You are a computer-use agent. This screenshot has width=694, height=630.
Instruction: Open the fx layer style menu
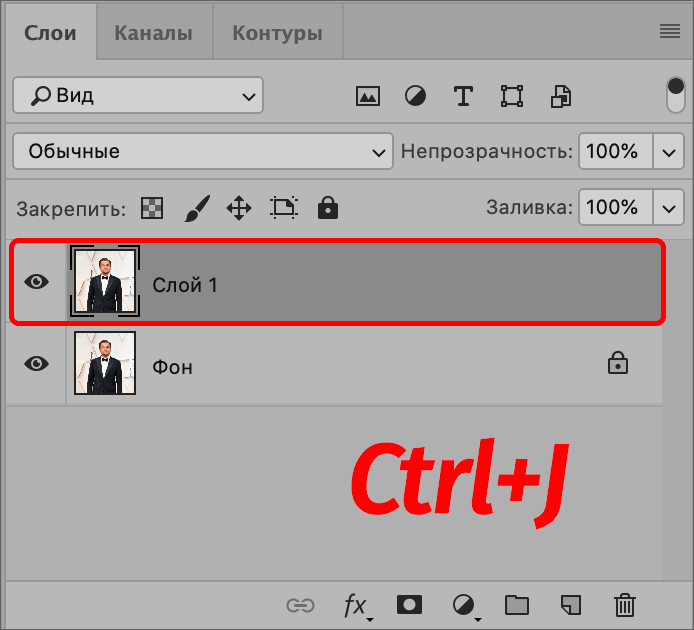tap(357, 606)
